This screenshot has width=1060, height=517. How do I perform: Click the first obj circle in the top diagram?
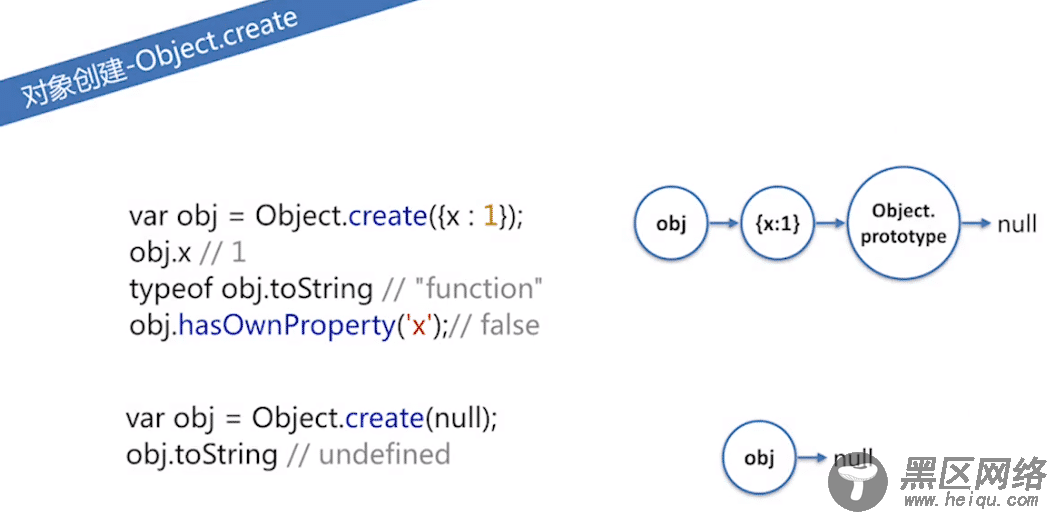click(x=671, y=224)
